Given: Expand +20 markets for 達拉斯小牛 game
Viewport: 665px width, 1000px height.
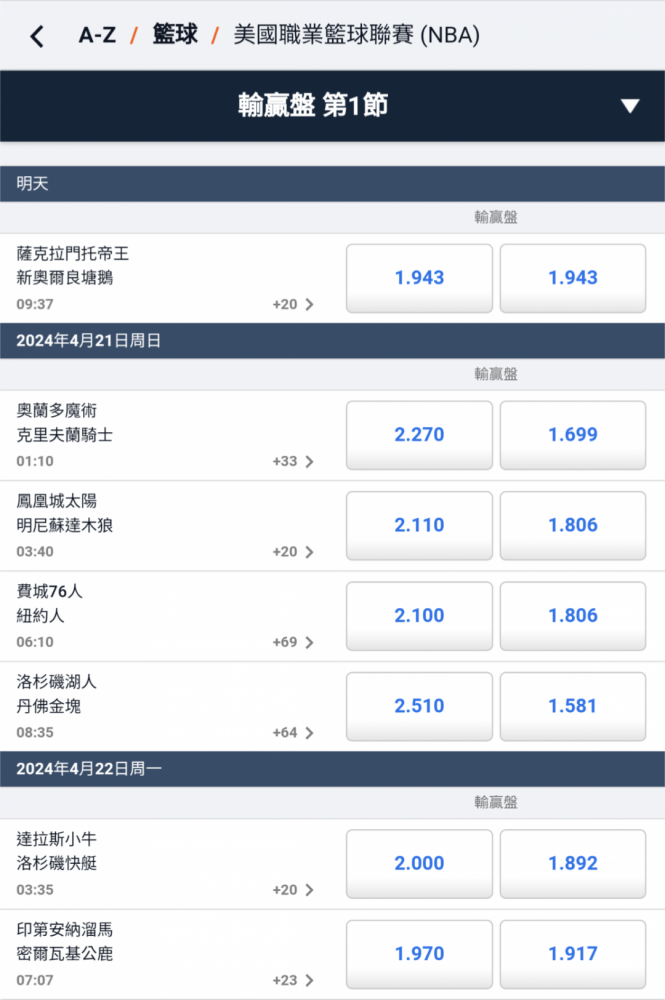Looking at the screenshot, I should 293,890.
